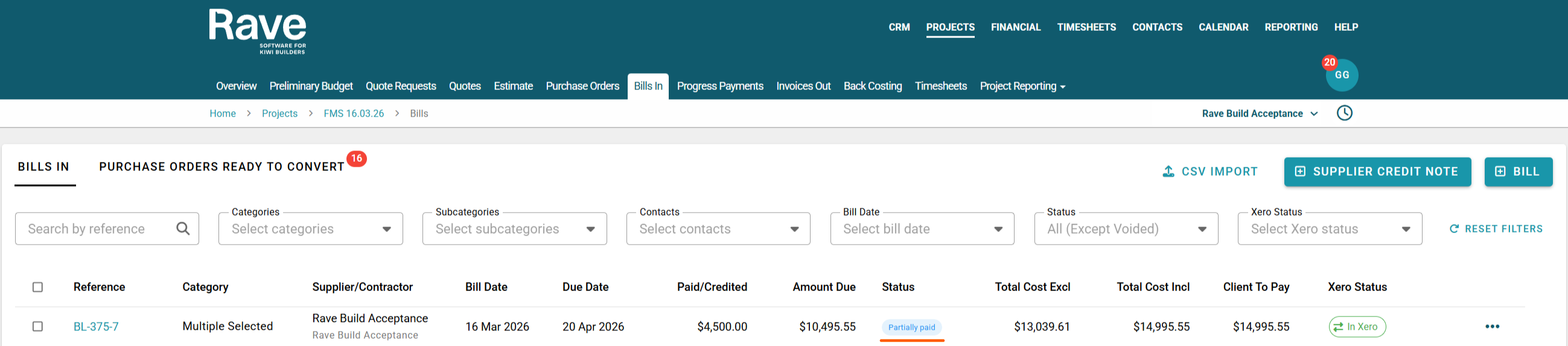This screenshot has height=346, width=1568.
Task: Click the Supplier Credit Note button
Action: coord(1377,171)
